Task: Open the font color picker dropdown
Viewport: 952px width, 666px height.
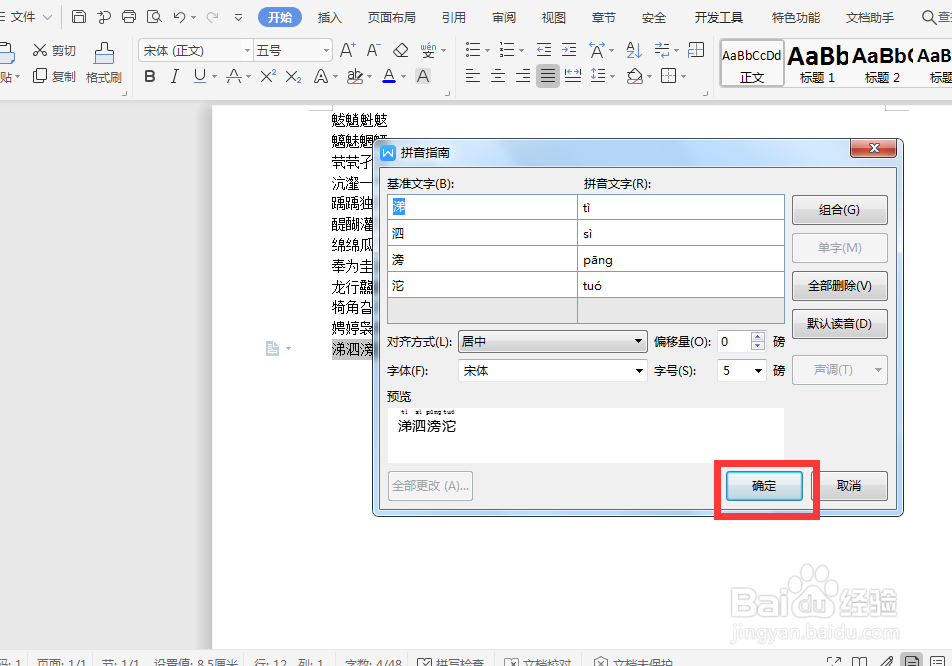Action: (402, 76)
